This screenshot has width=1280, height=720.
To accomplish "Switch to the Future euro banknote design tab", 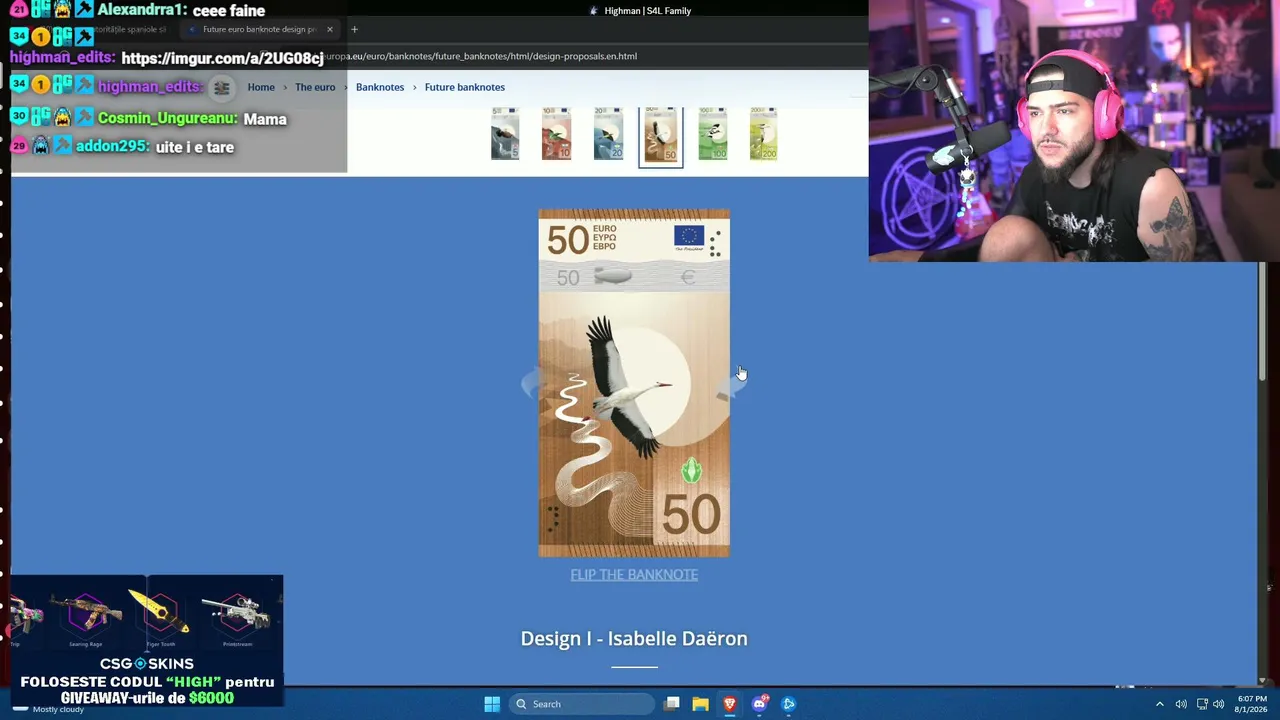I will click(262, 29).
